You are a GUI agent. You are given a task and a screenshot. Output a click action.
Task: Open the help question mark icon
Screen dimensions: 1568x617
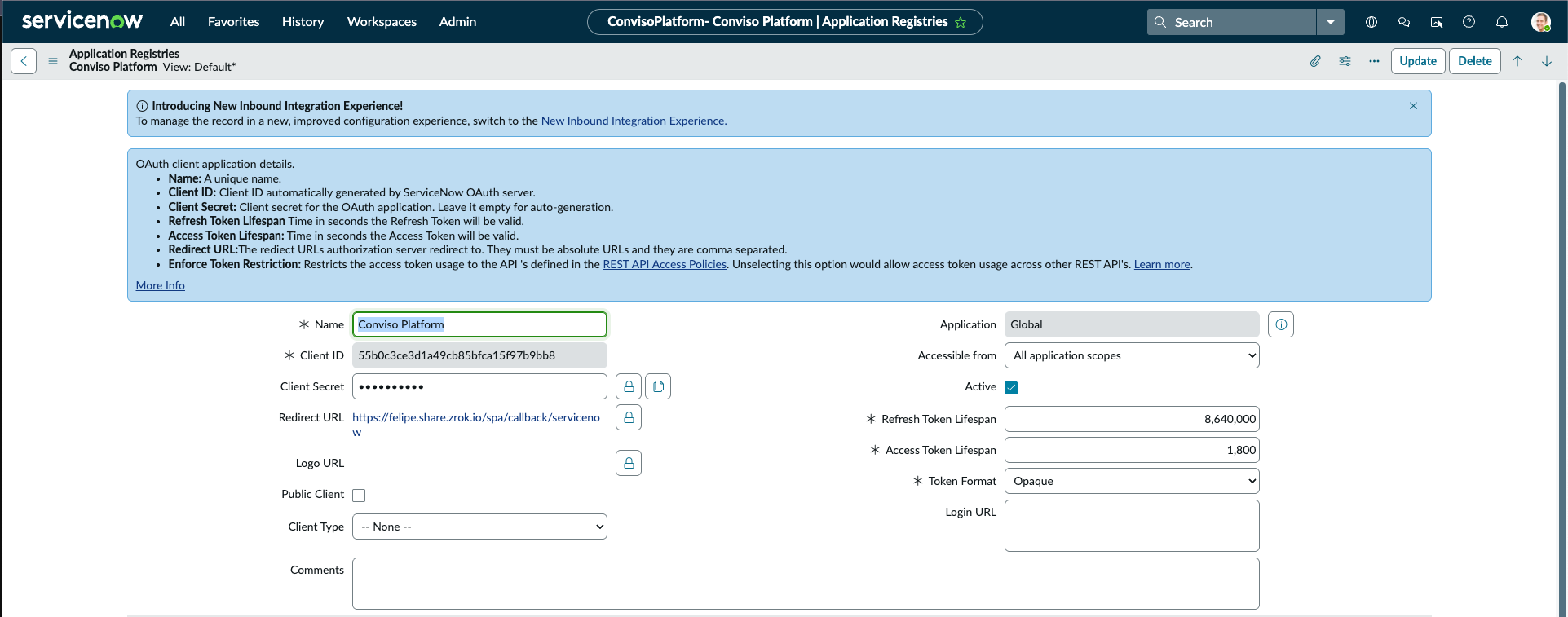pyautogui.click(x=1469, y=22)
